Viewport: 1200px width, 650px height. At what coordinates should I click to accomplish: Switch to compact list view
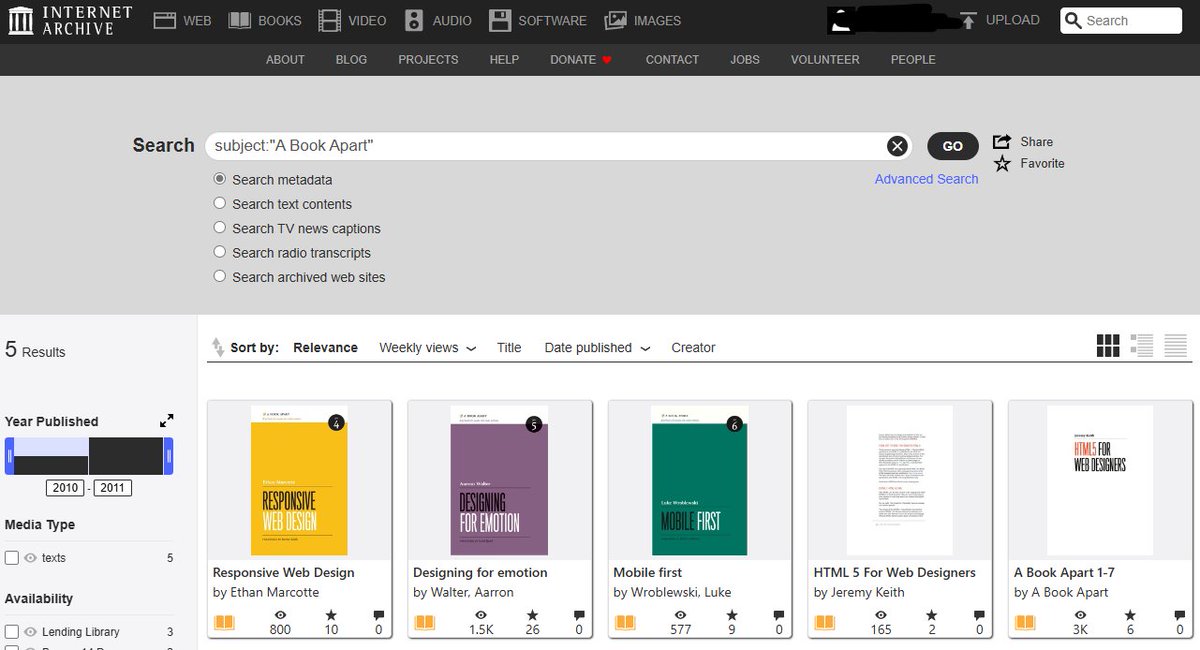tap(1176, 346)
